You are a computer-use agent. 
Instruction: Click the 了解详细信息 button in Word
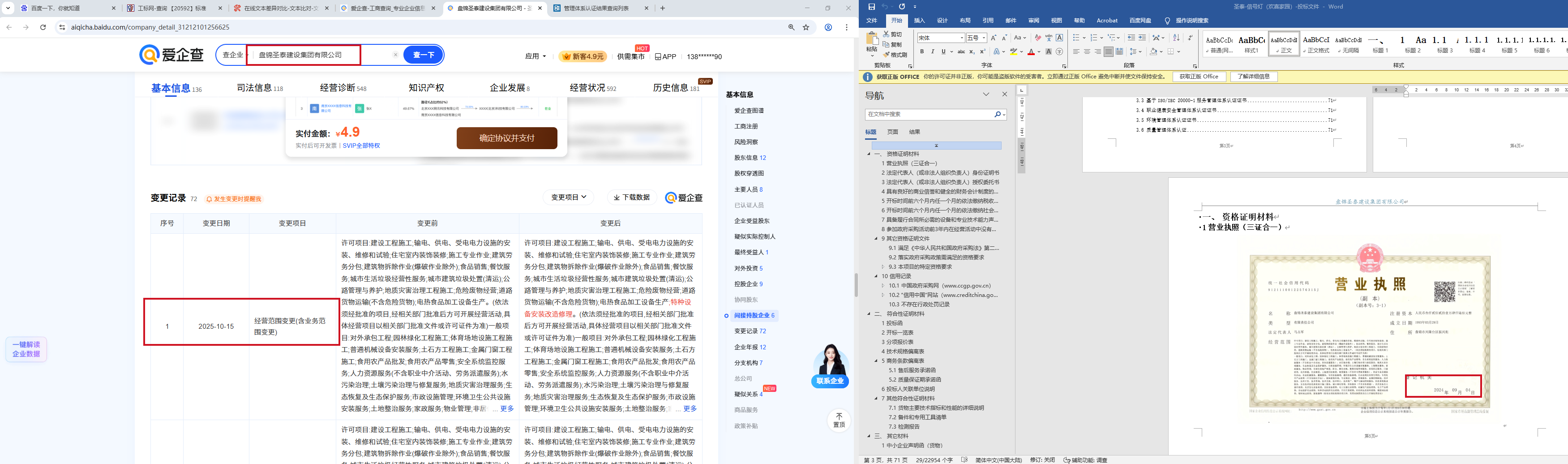[1254, 77]
